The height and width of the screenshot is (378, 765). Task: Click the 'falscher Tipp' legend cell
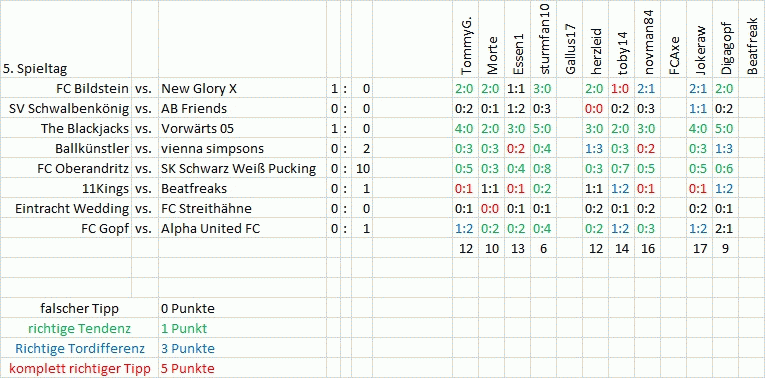click(x=80, y=308)
